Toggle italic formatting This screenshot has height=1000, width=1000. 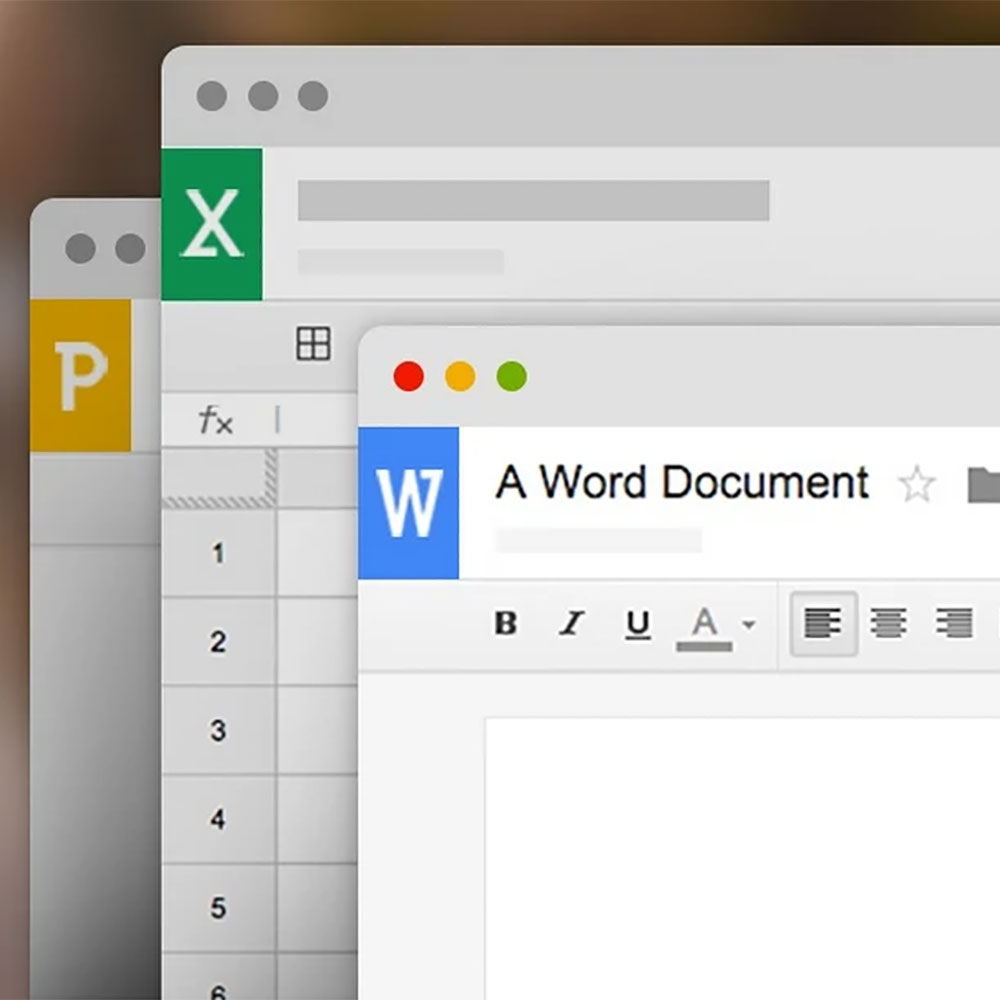[571, 623]
